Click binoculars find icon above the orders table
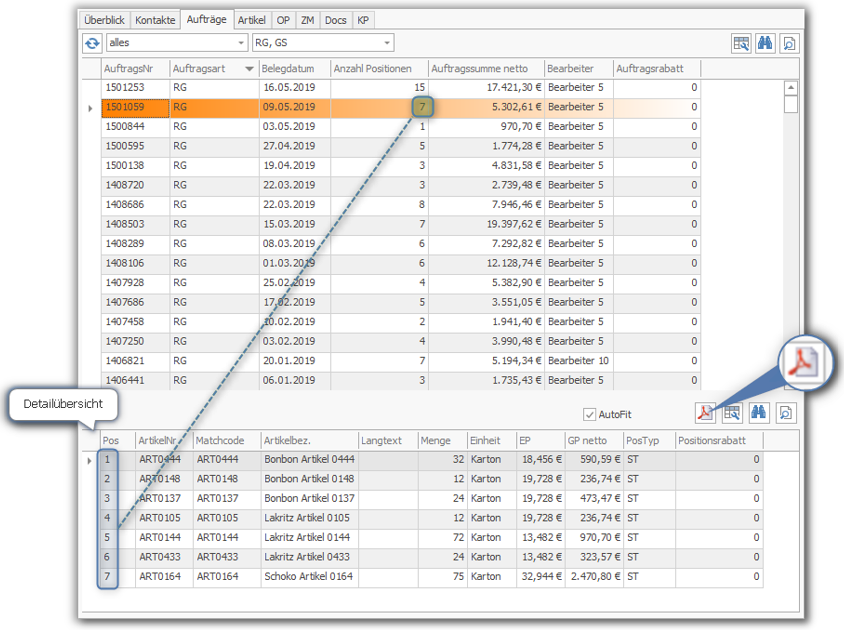Screen dimensions: 844x630 click(765, 43)
